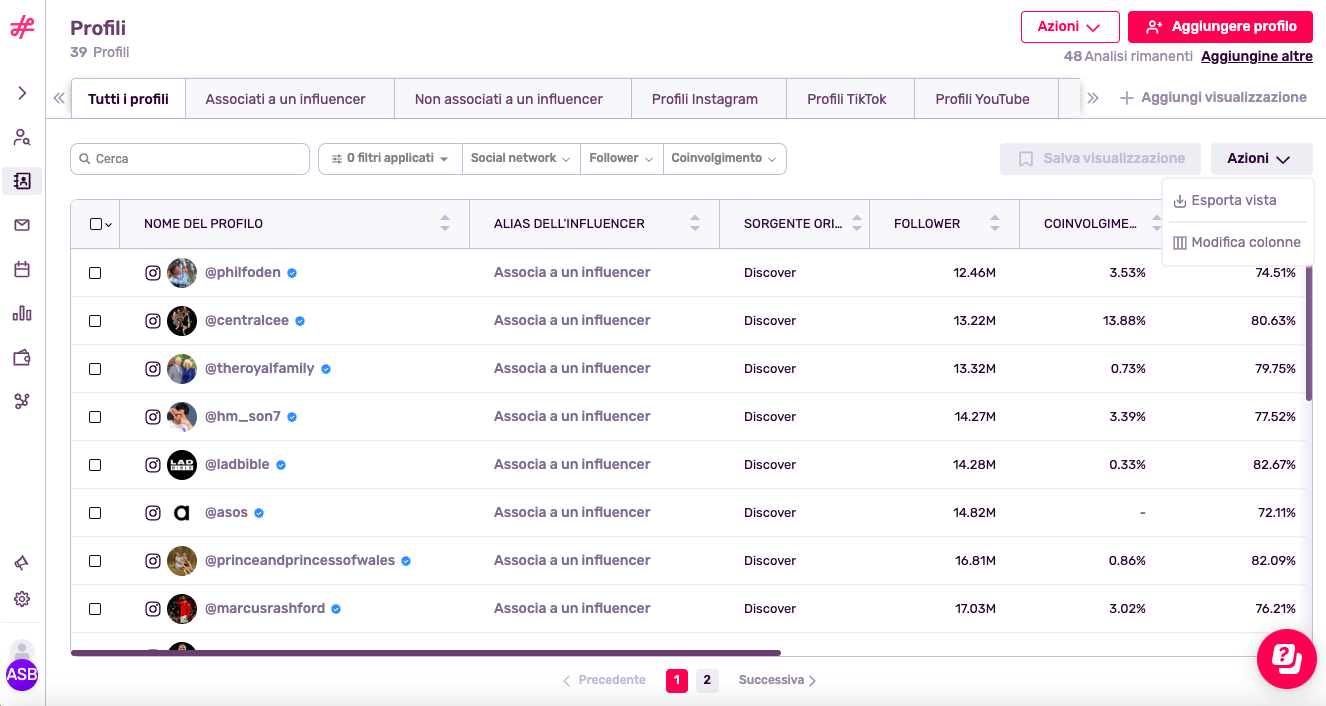The image size is (1326, 706).
Task: Click Aggiungi visualizzazione button
Action: point(1213,98)
